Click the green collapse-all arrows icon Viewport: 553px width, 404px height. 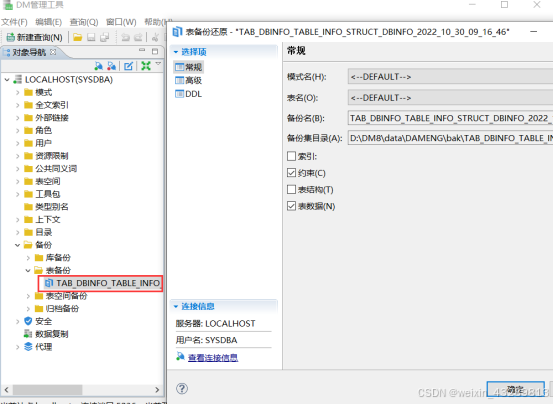click(x=146, y=66)
